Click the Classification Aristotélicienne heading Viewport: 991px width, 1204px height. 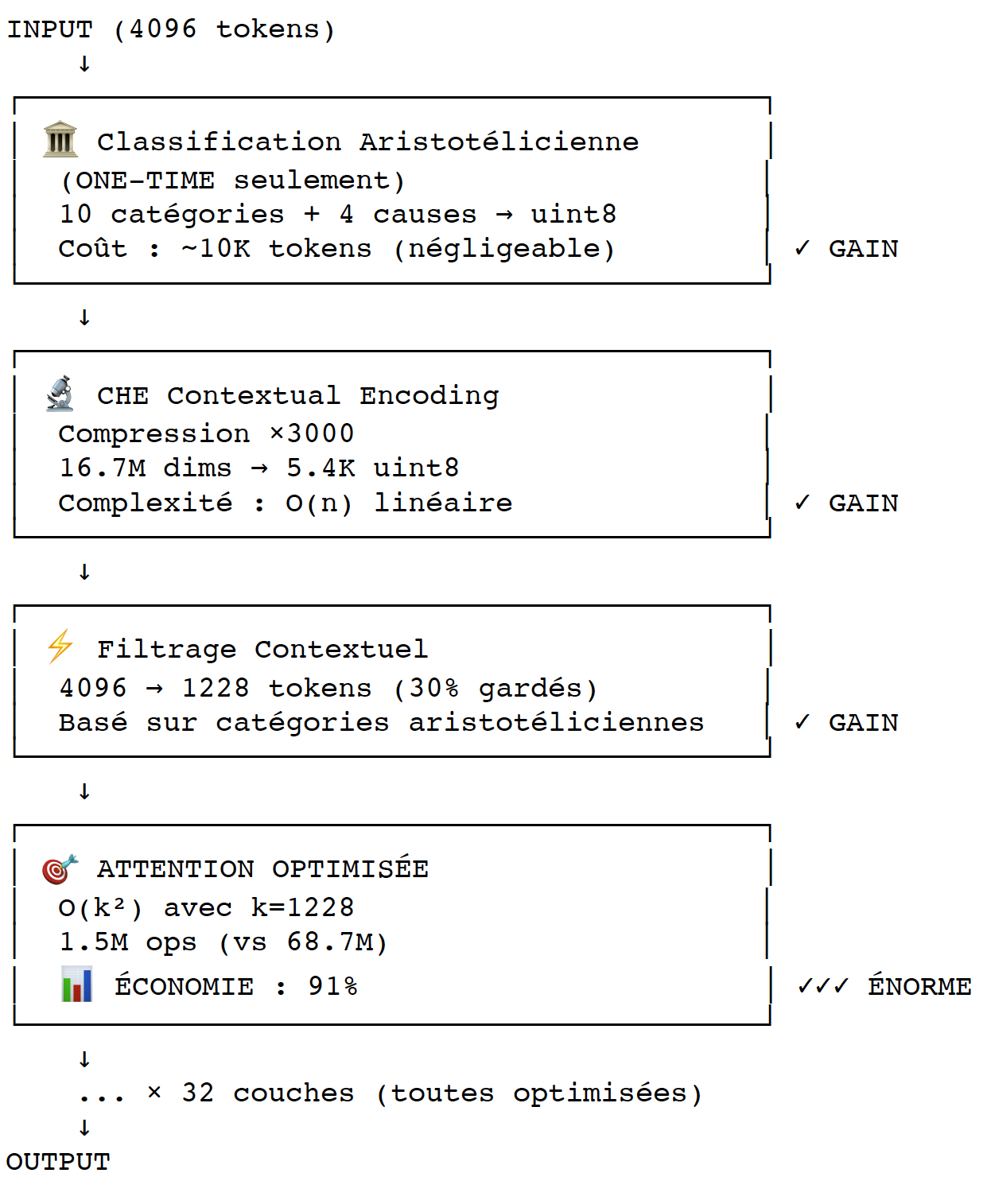tap(367, 142)
